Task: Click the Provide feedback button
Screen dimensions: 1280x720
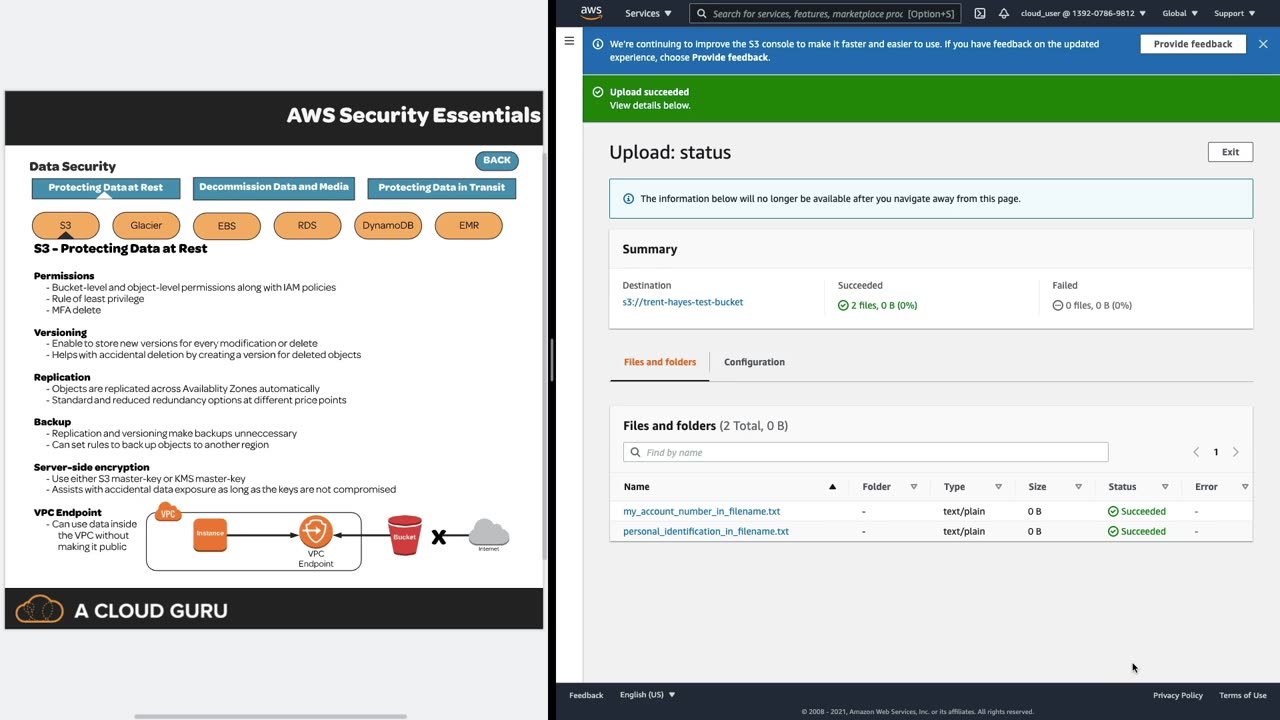Action: 1192,44
